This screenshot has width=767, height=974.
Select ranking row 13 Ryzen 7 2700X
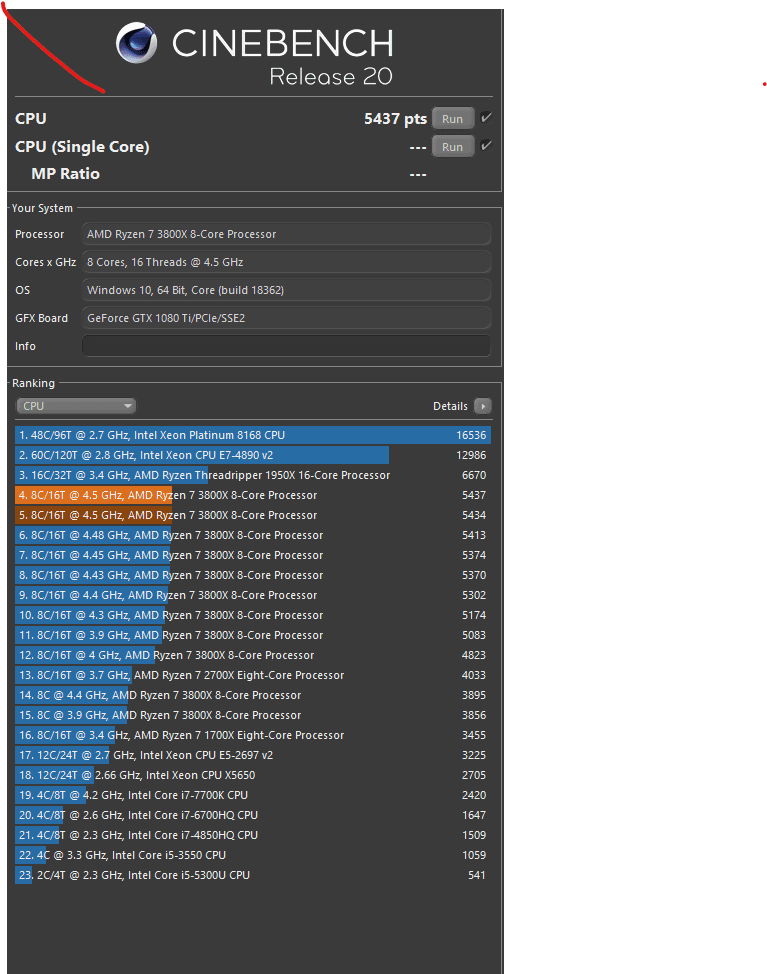coord(253,675)
